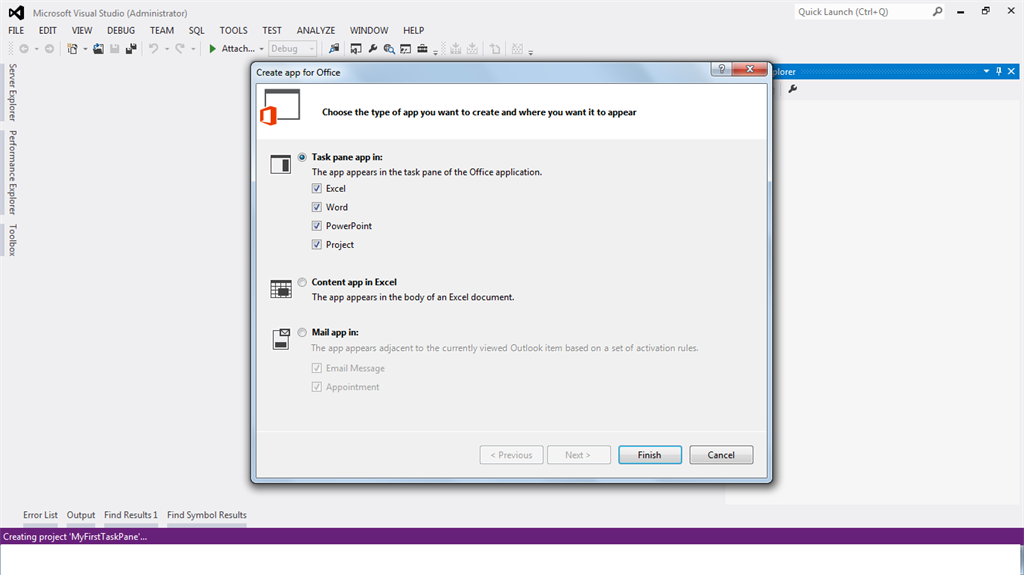The width and height of the screenshot is (1024, 575).
Task: Select the Mail app in radio button
Action: [x=302, y=333]
